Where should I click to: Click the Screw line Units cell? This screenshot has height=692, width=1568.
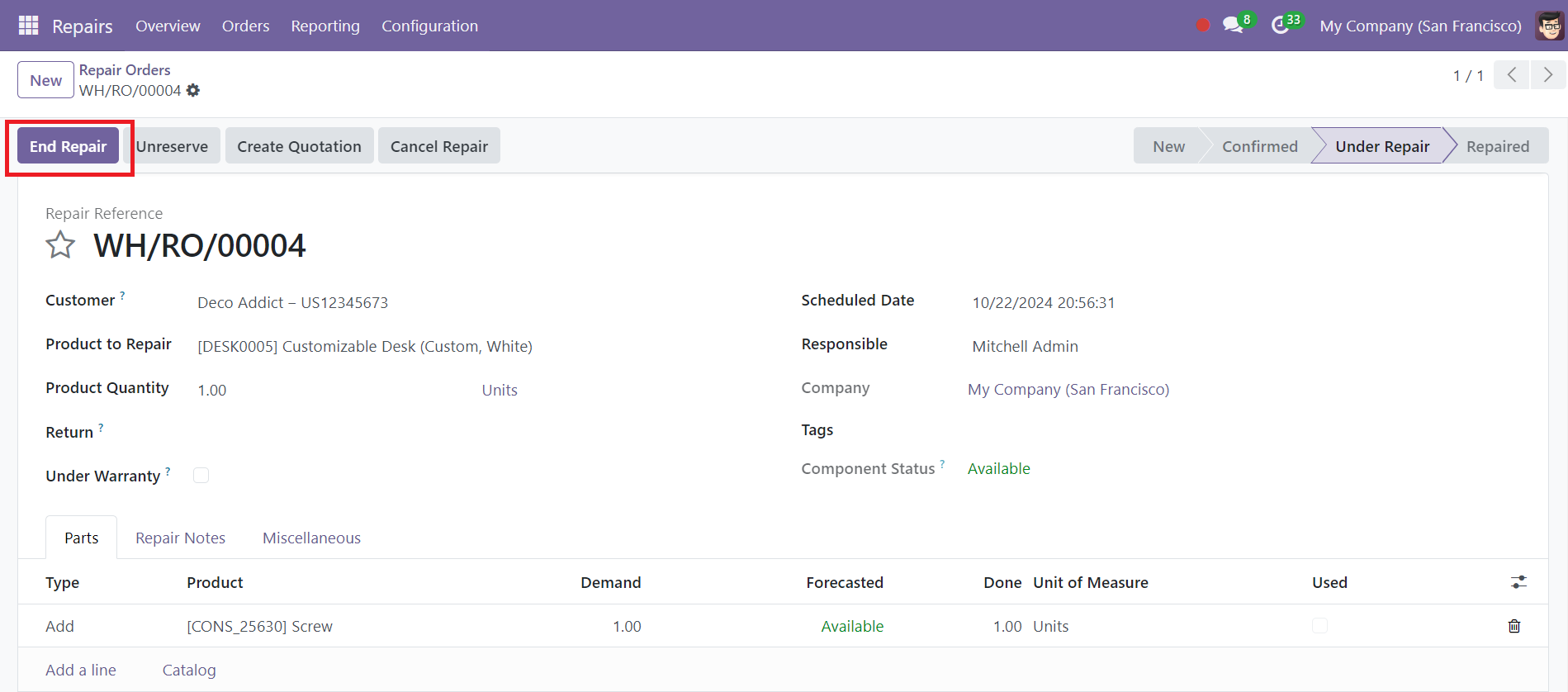[1050, 626]
